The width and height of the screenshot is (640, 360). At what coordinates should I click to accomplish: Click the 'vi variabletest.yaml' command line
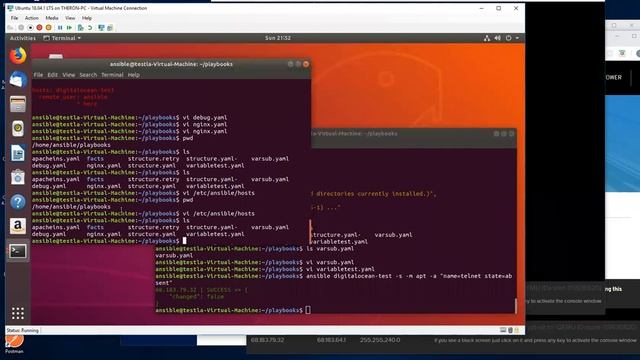(x=265, y=269)
